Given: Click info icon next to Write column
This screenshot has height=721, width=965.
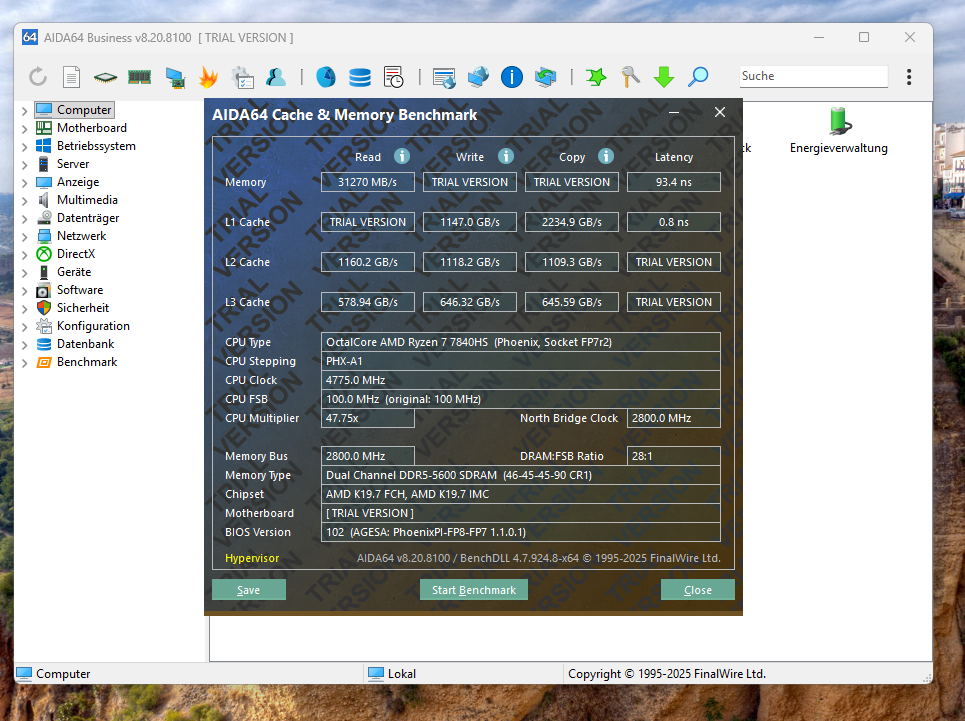Looking at the screenshot, I should 506,156.
